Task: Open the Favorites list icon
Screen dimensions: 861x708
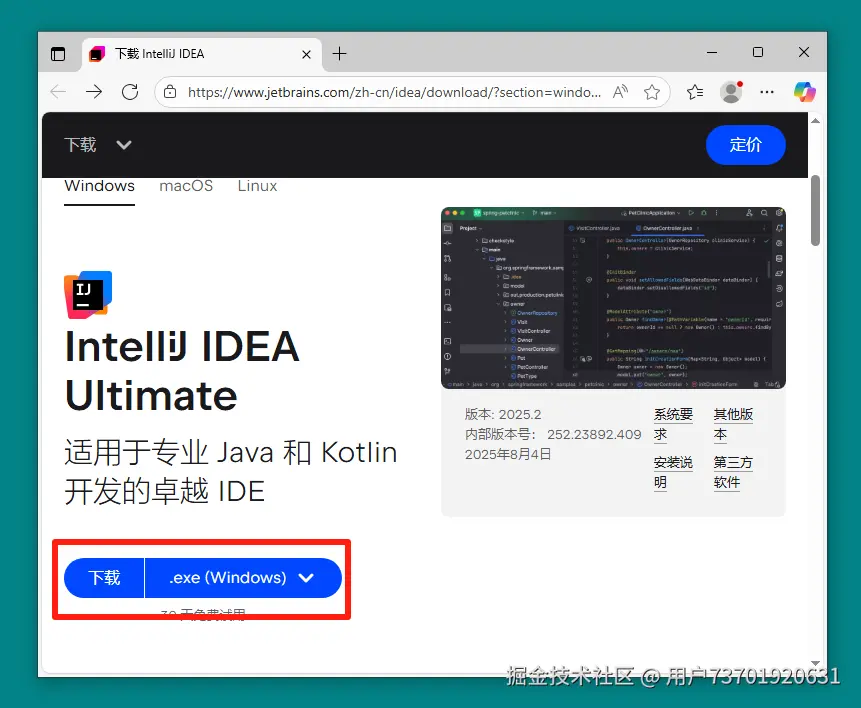Action: click(695, 92)
